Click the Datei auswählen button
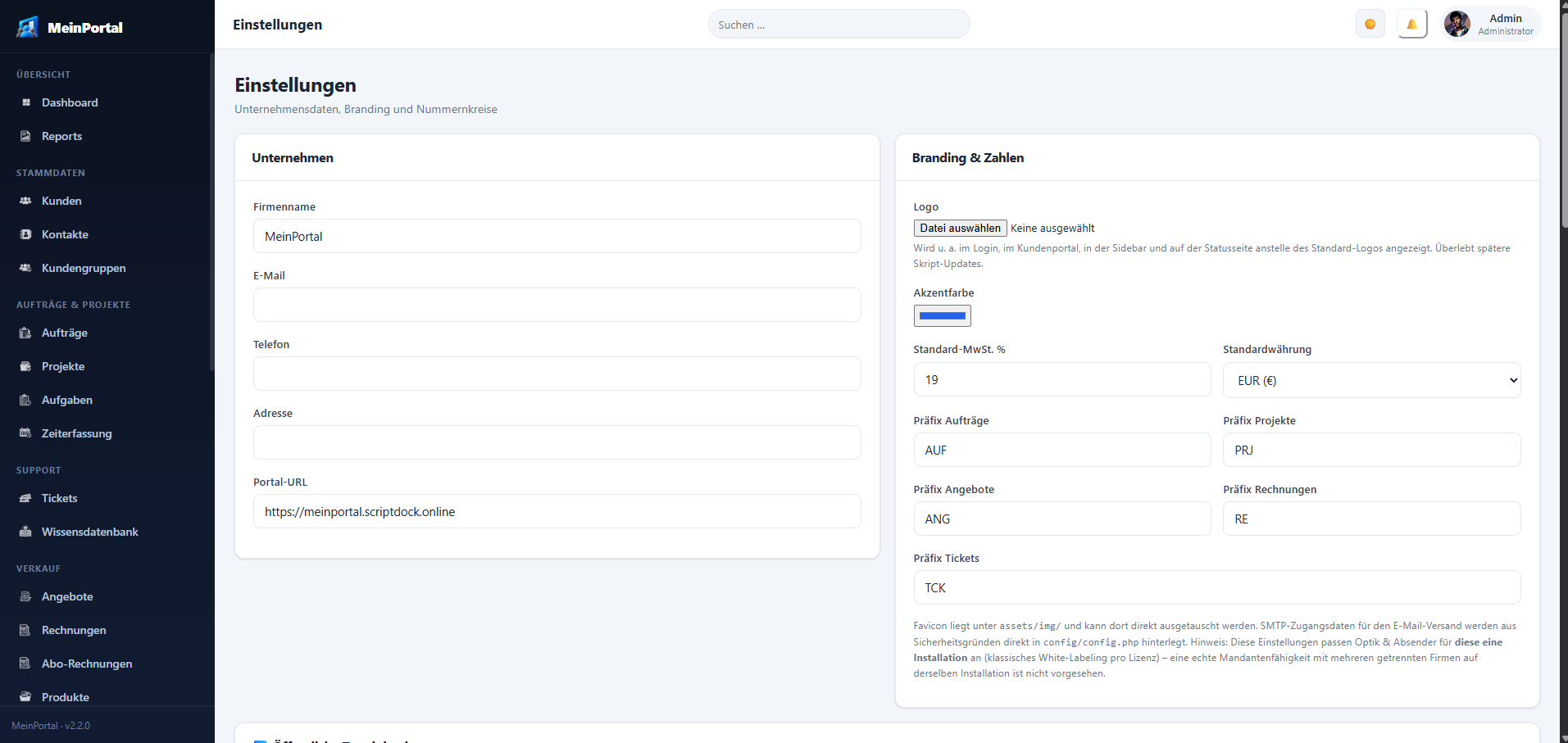1568x743 pixels. pos(960,228)
